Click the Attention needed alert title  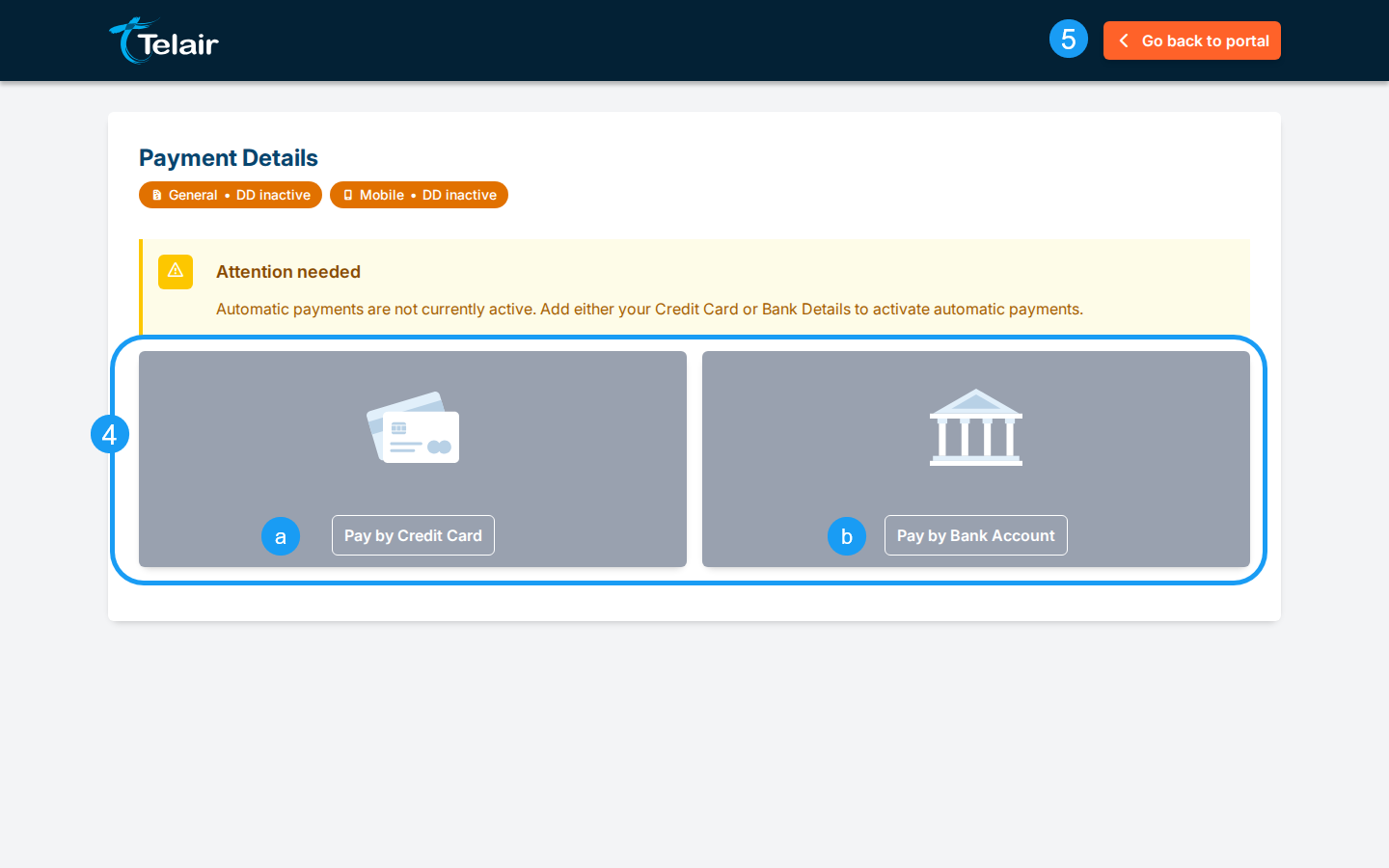(288, 272)
